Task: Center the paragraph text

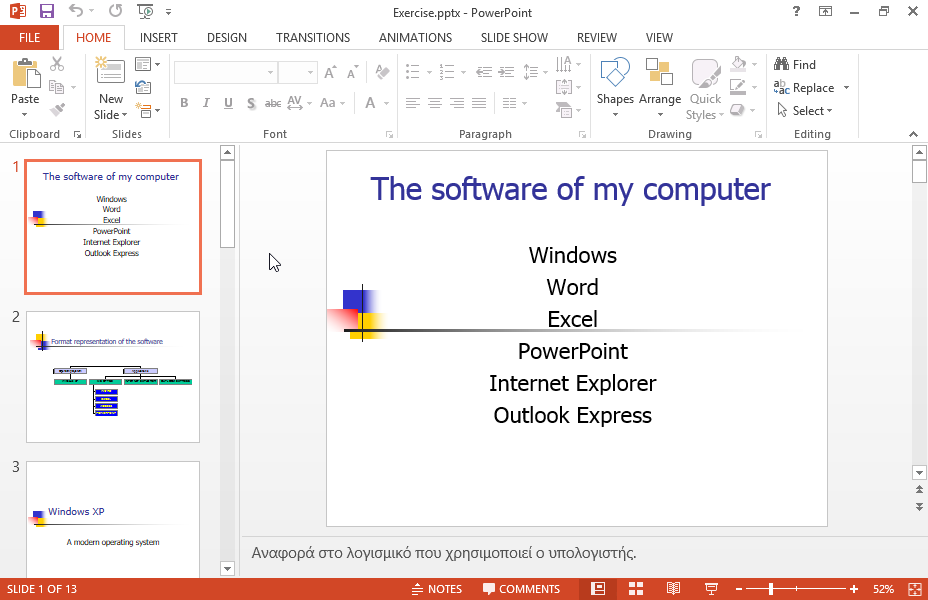Action: (435, 103)
